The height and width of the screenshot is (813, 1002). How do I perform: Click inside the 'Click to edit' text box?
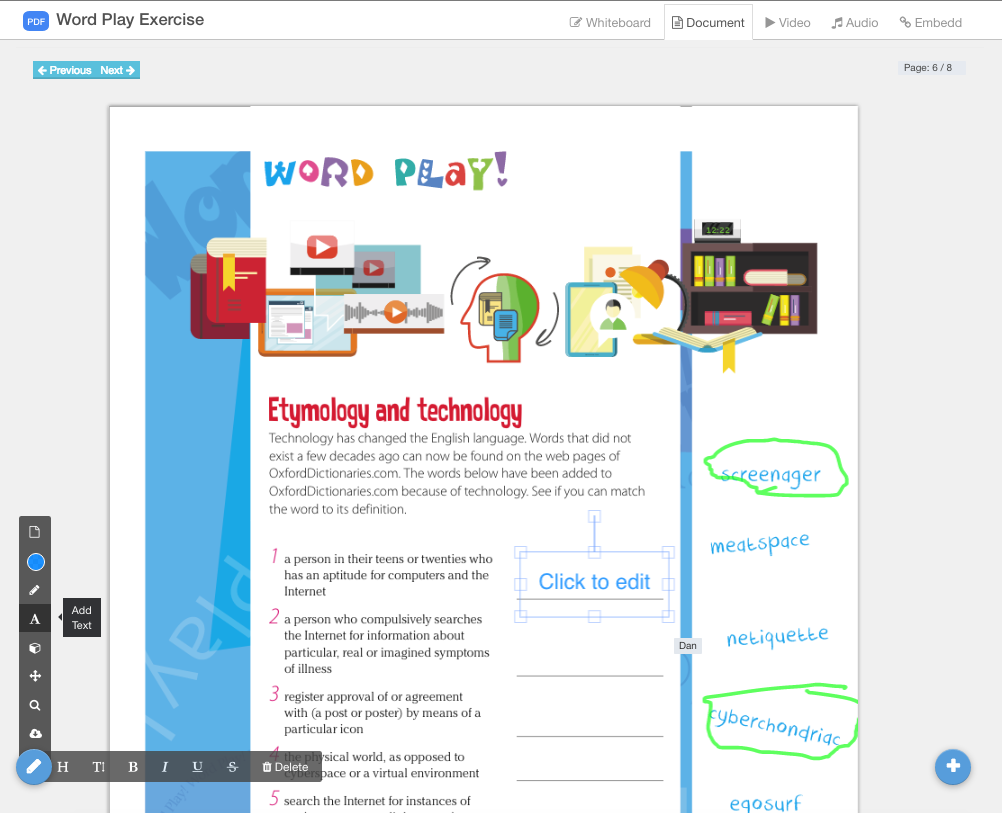[x=594, y=582]
